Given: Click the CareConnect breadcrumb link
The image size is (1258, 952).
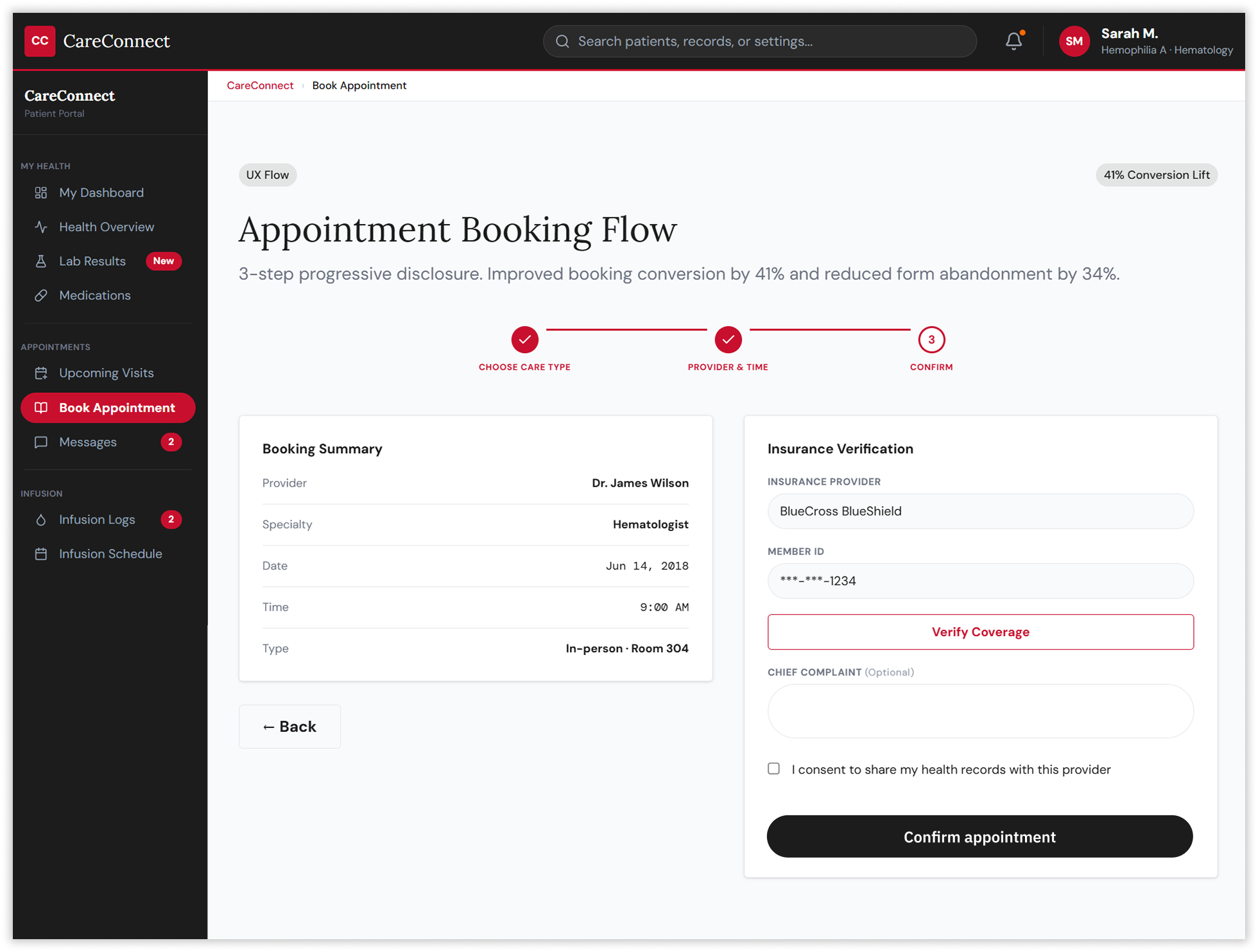Looking at the screenshot, I should point(260,85).
